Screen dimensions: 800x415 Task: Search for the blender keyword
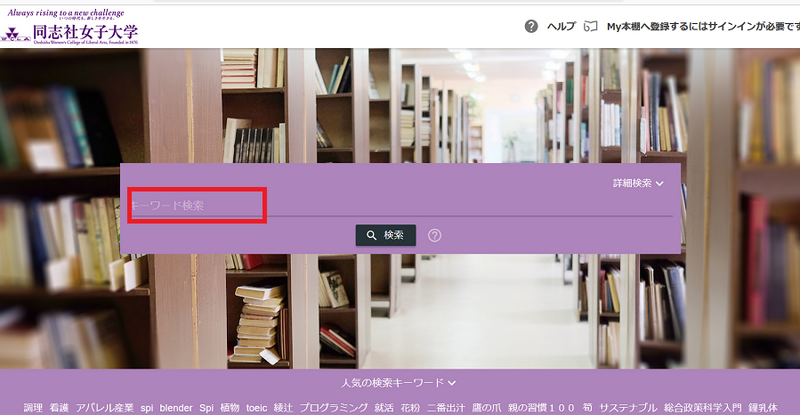click(176, 407)
